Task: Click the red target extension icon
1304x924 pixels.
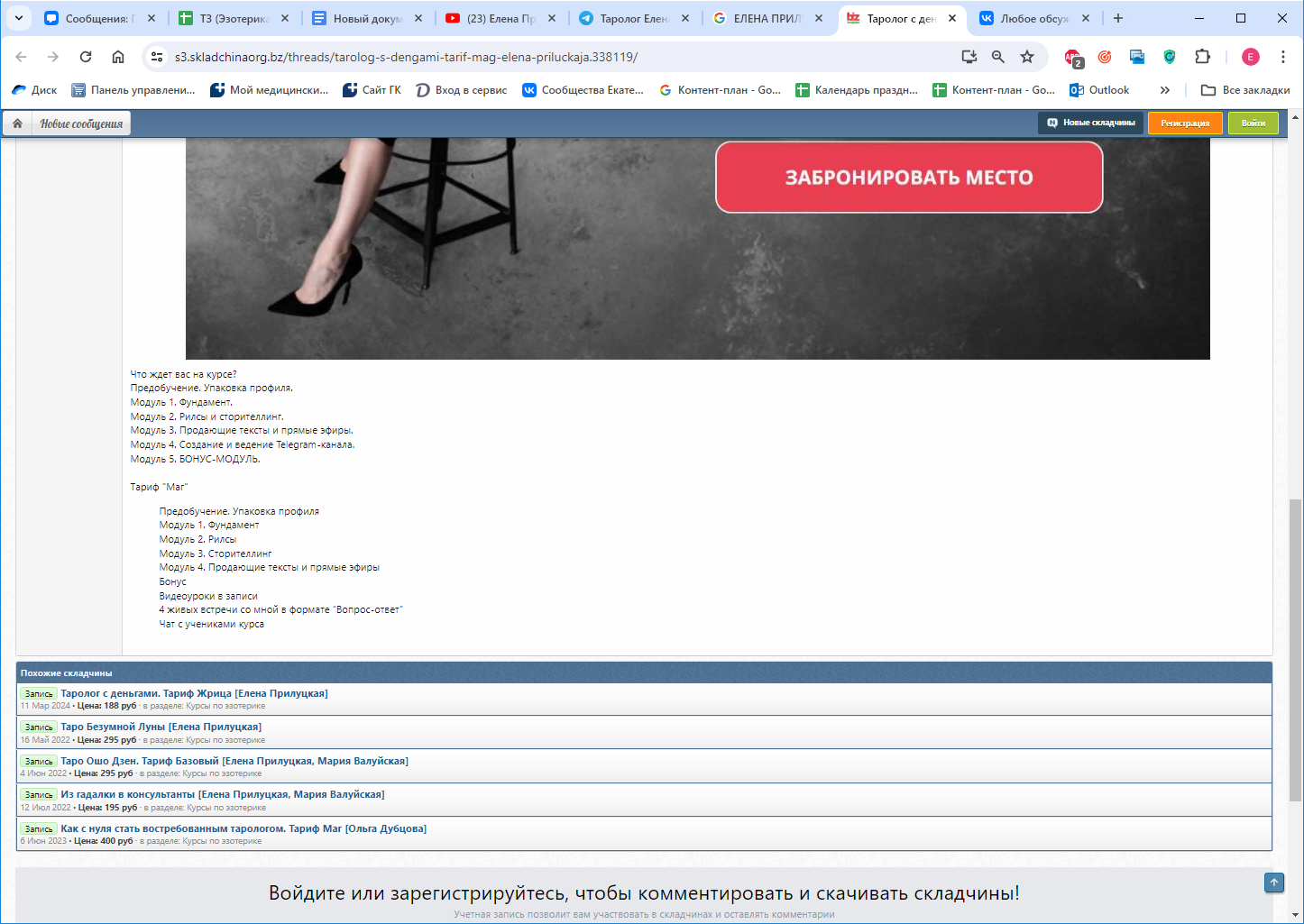Action: tap(1105, 57)
